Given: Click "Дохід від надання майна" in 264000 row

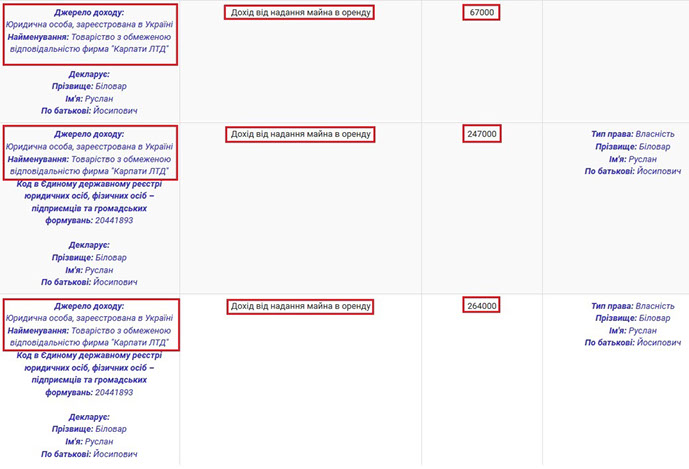Looking at the screenshot, I should (x=300, y=306).
